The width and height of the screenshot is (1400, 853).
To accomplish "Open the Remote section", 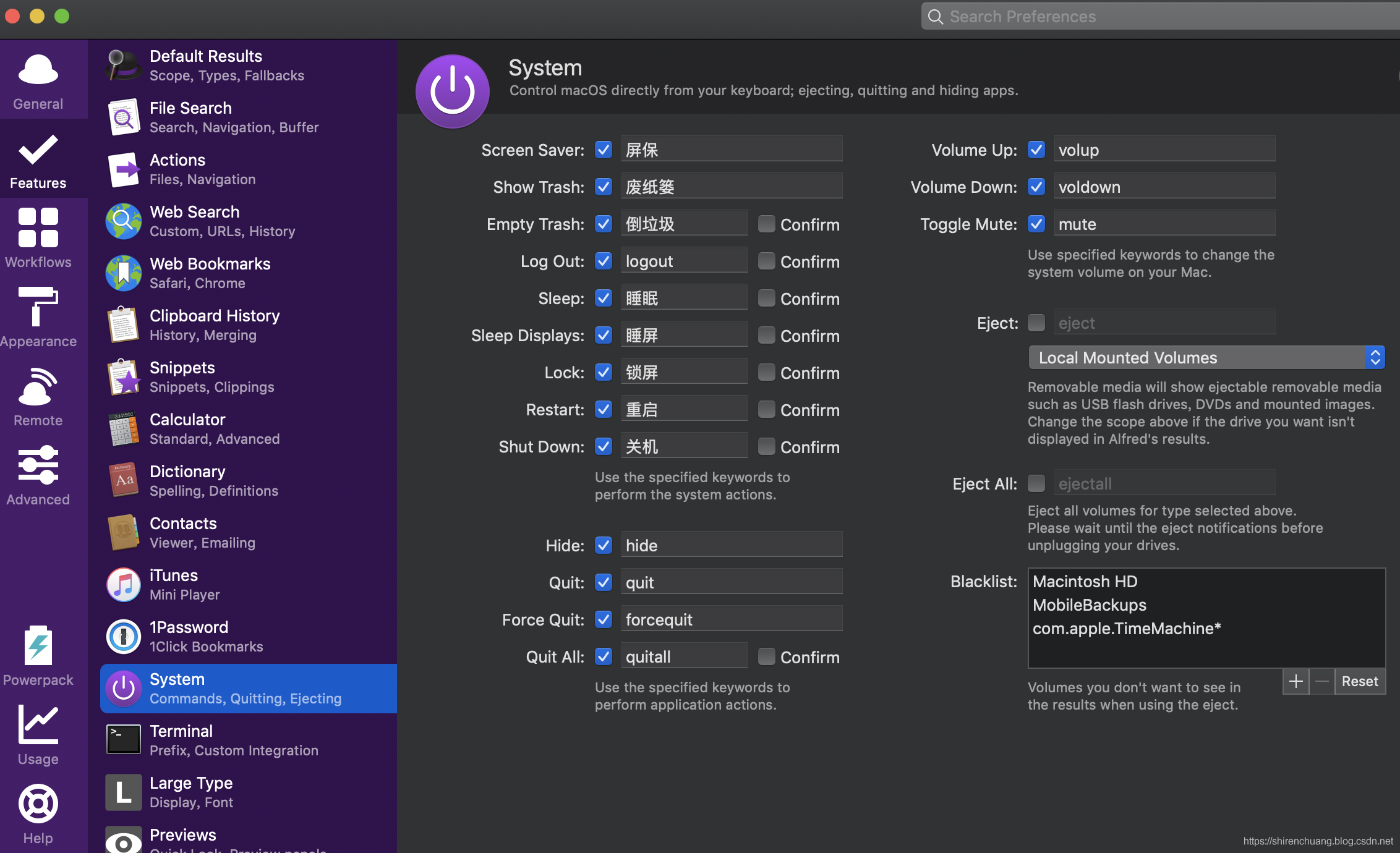I will [38, 397].
